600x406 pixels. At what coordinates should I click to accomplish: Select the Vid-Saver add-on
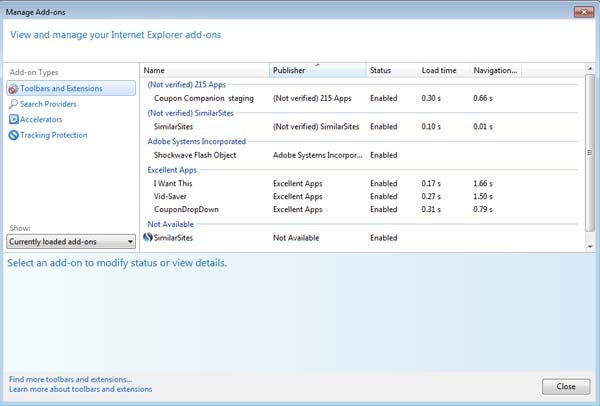[170, 196]
